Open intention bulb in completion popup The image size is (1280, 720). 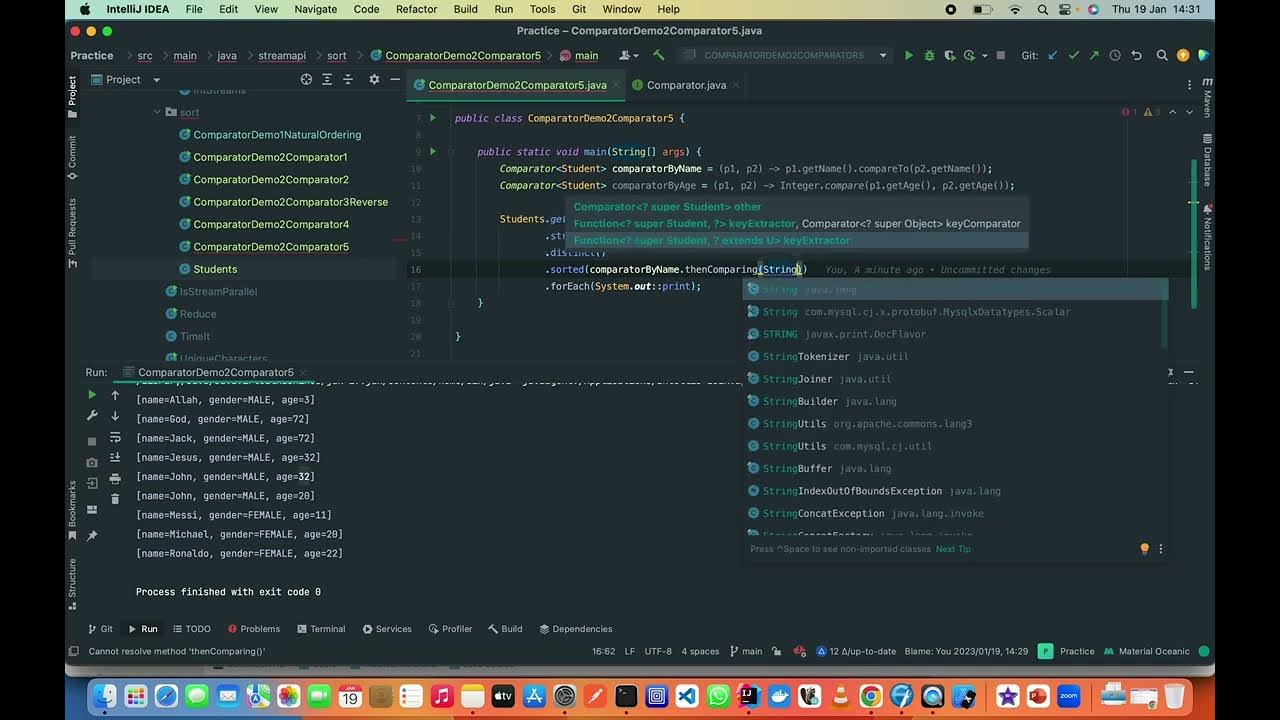(x=1145, y=549)
